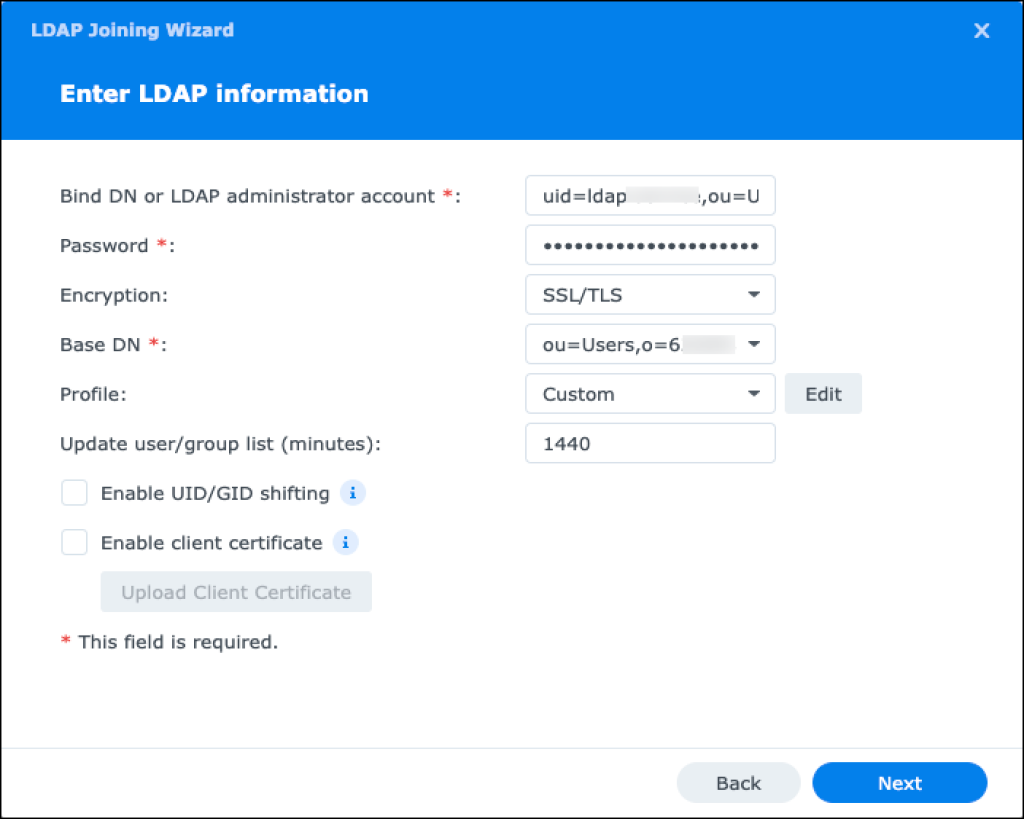The image size is (1024, 819).
Task: Select the Enter LDAP information heading
Action: coord(212,93)
